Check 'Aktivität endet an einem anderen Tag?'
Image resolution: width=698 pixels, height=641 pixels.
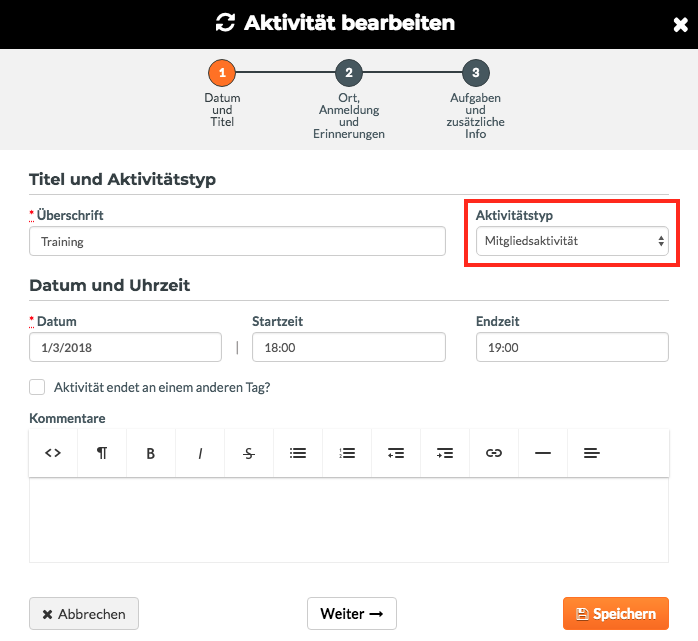37,387
